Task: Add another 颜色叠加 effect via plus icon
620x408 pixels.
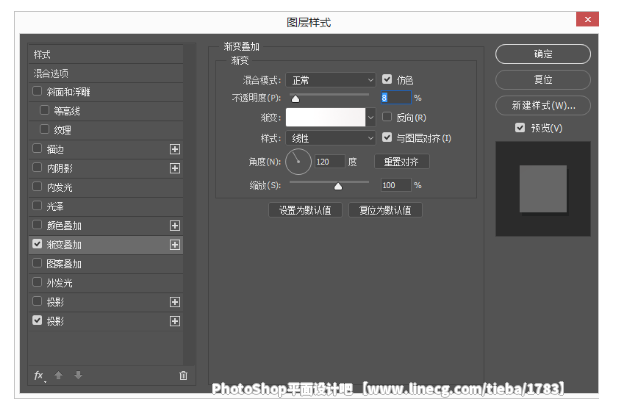Action: [175, 226]
